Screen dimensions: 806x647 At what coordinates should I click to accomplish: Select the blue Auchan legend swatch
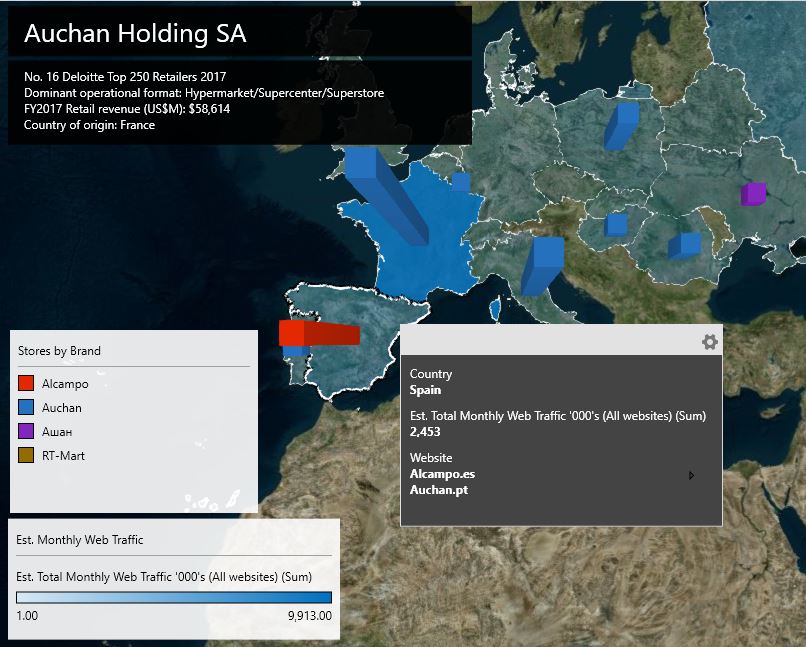tap(26, 407)
